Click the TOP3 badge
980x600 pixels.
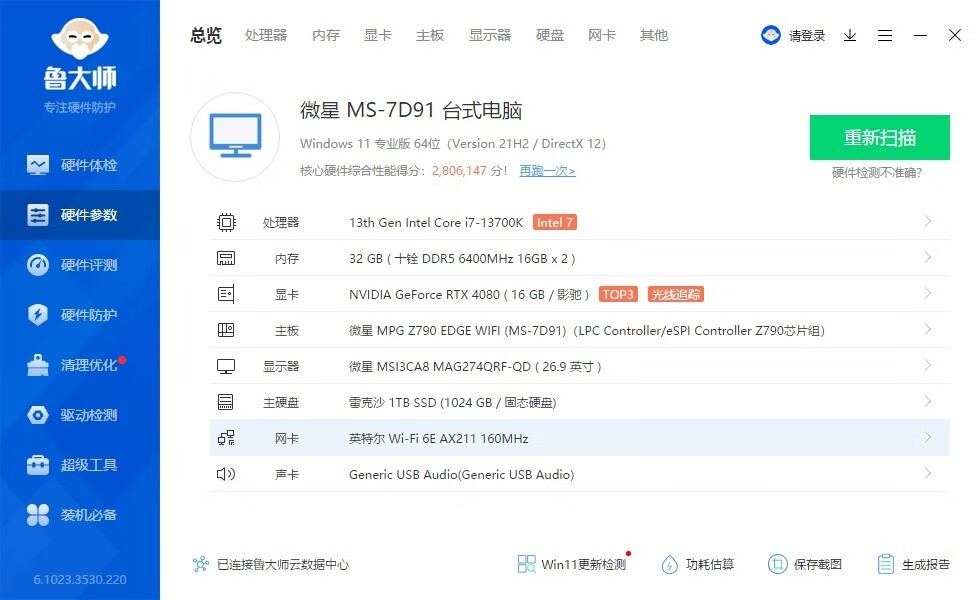(618, 294)
